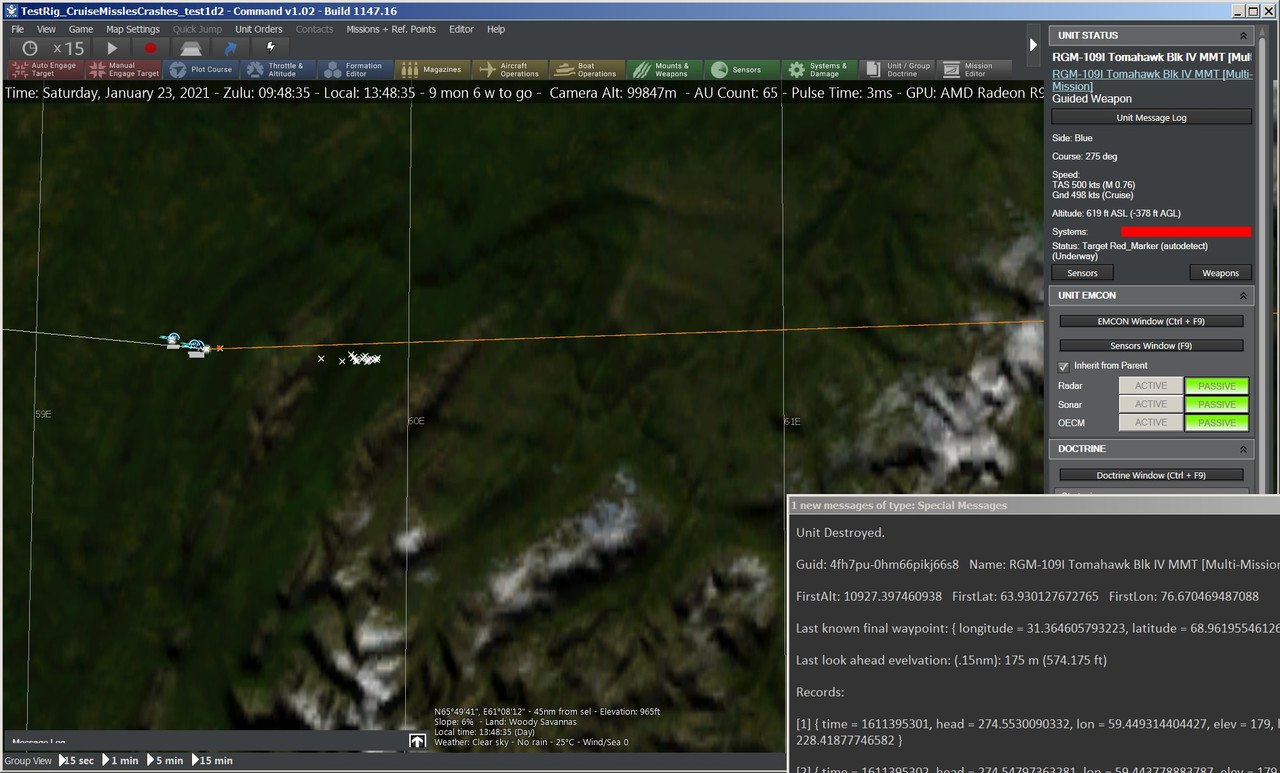Open the Unit Message Log

click(x=1151, y=118)
